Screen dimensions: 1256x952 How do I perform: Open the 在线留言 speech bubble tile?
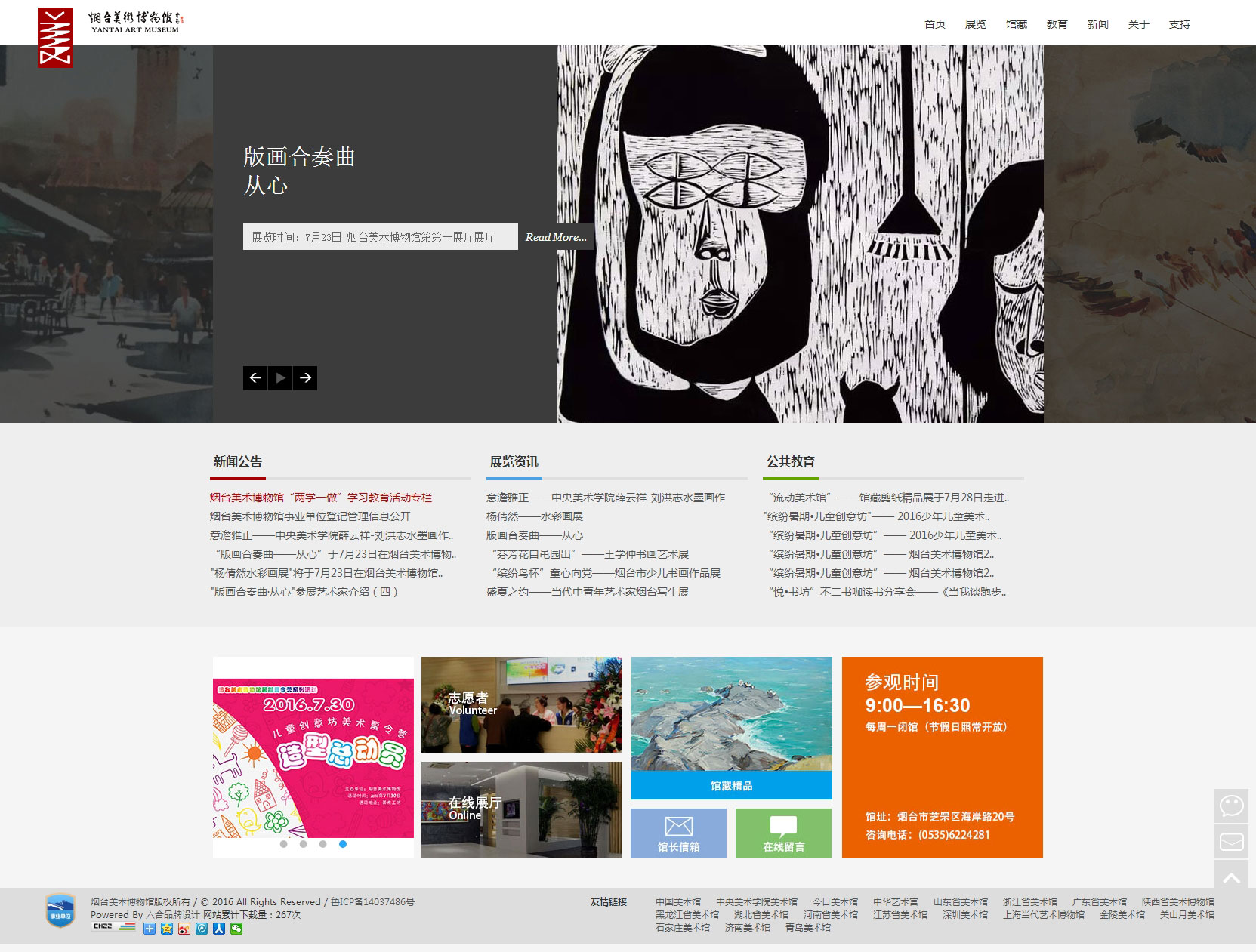(783, 833)
